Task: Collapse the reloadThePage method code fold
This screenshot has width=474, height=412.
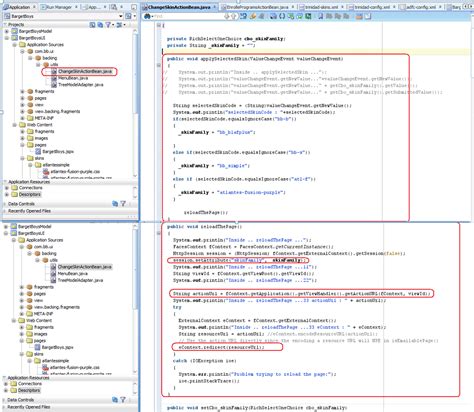Action: coord(159,233)
